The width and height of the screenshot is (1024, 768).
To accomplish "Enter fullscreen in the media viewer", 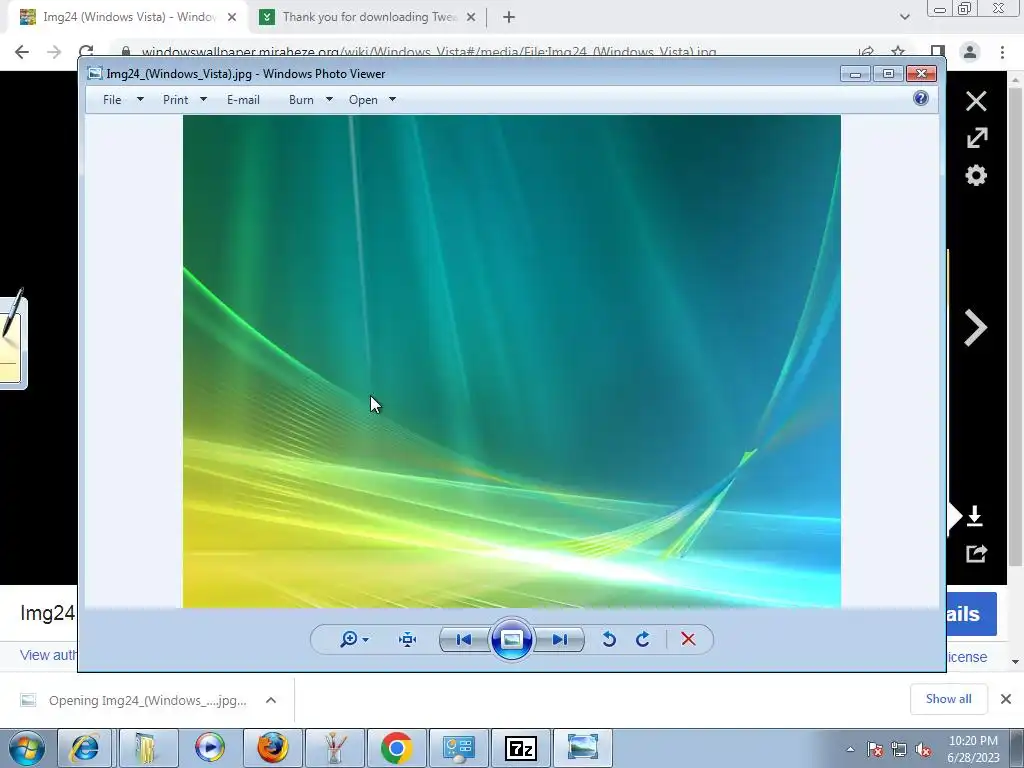I will click(x=977, y=138).
